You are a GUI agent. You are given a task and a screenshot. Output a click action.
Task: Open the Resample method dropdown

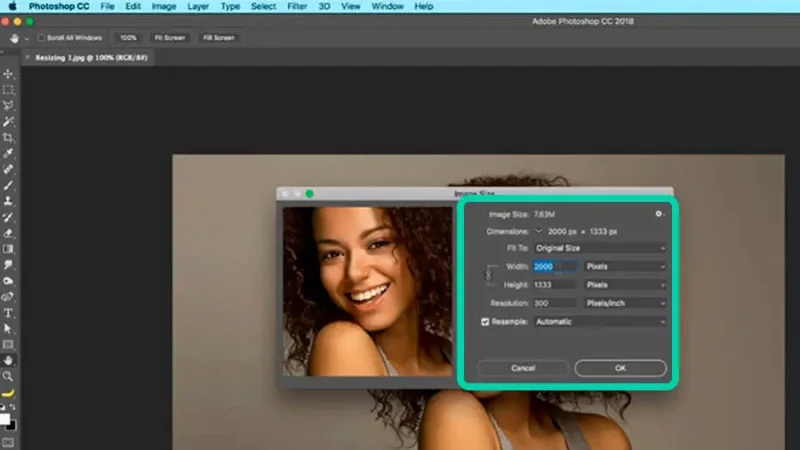tap(600, 321)
